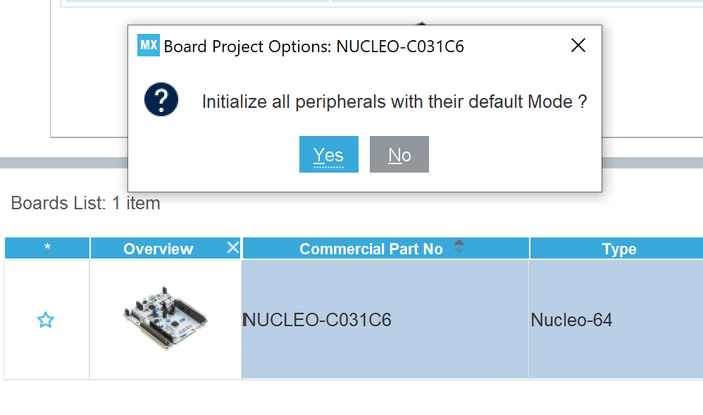
Task: Select the NUCLEO-C031C6 part number cell
Action: point(385,320)
